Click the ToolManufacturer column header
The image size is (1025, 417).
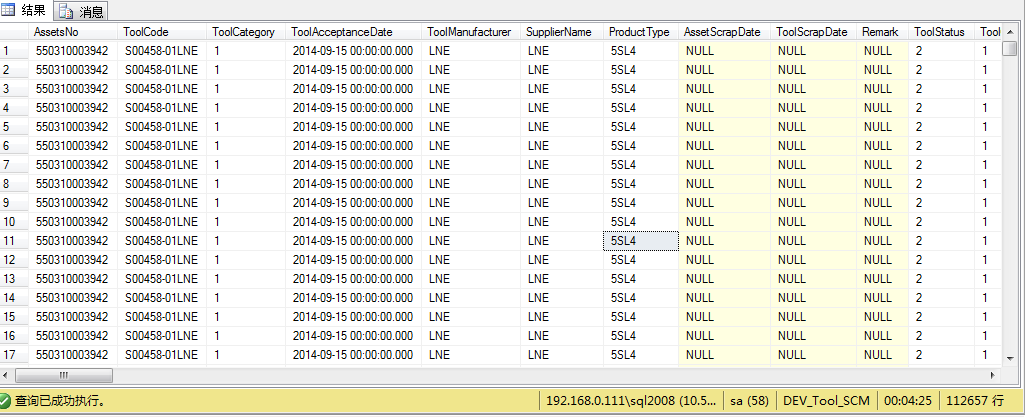pyautogui.click(x=471, y=32)
